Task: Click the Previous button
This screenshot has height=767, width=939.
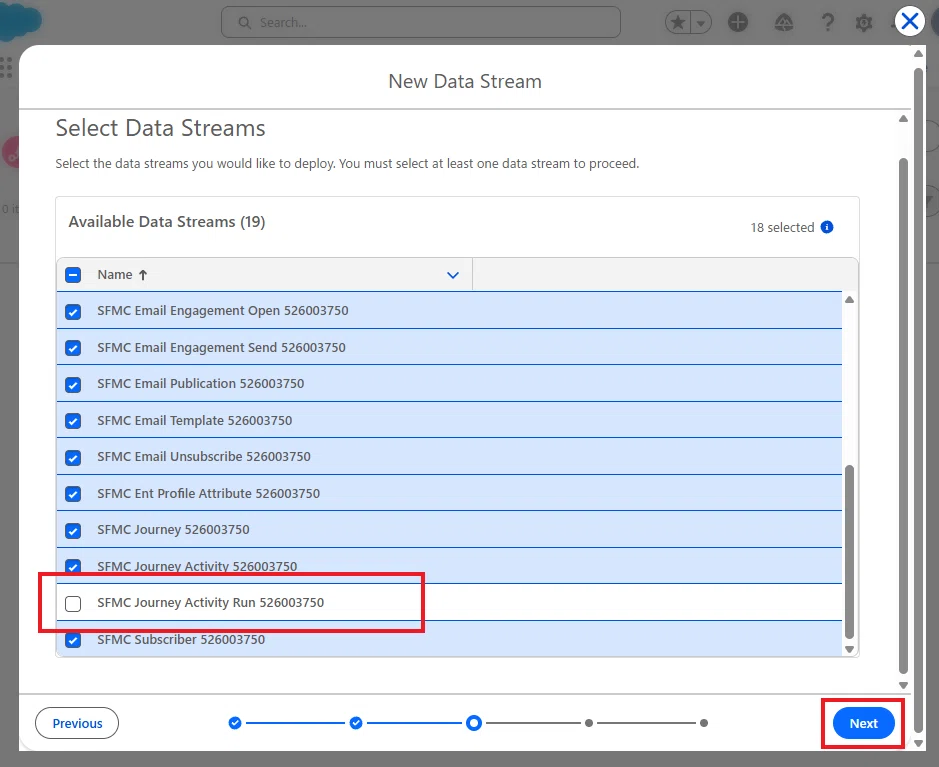Action: coord(77,723)
